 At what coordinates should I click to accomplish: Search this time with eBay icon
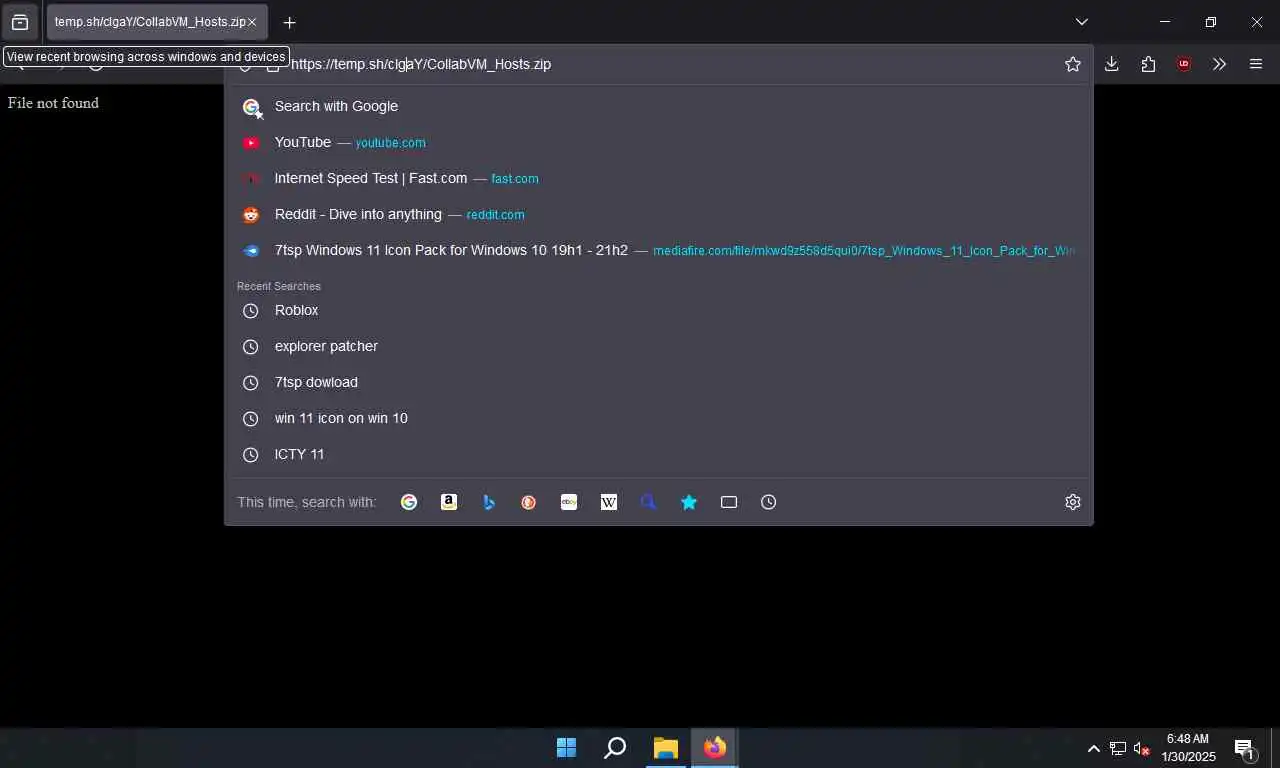[569, 502]
